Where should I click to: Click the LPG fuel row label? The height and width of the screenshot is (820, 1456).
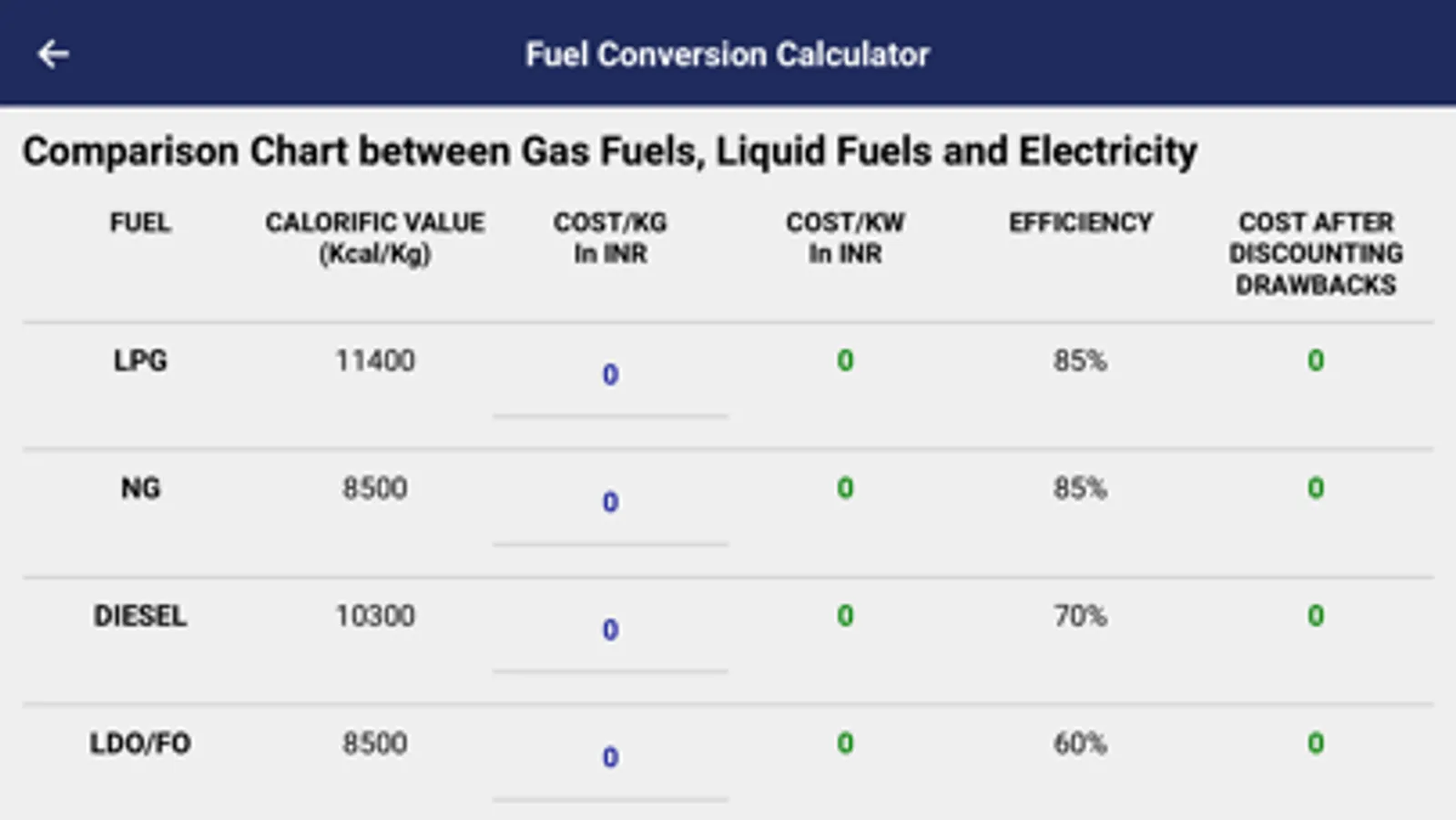140,361
